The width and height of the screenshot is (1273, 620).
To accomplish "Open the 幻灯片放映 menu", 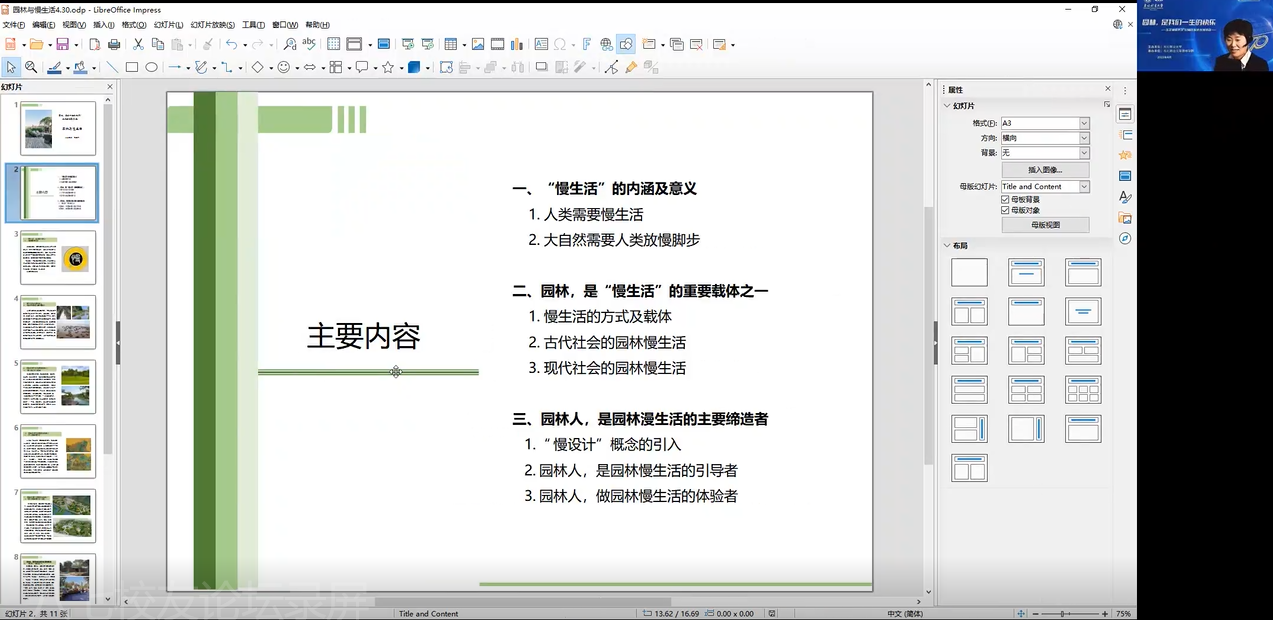I will click(x=212, y=25).
